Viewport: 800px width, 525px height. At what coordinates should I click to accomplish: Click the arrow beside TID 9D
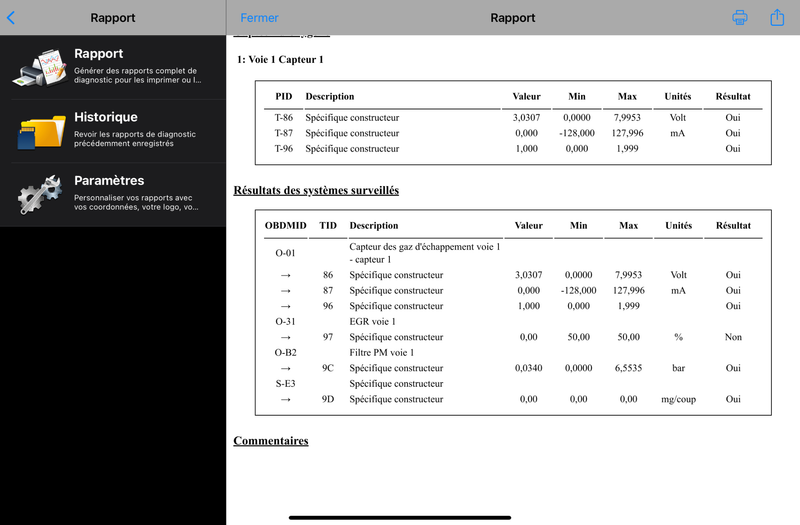[286, 399]
